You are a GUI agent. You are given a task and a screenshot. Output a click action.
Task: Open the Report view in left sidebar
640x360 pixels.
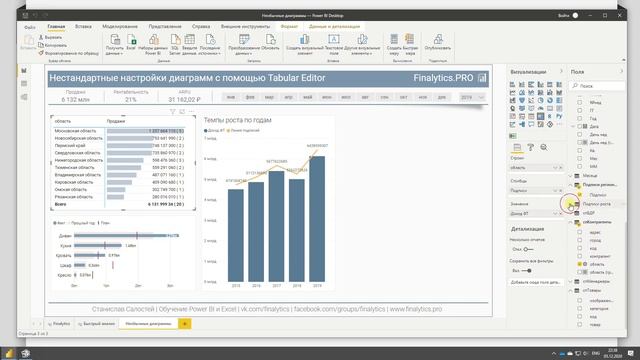click(24, 71)
